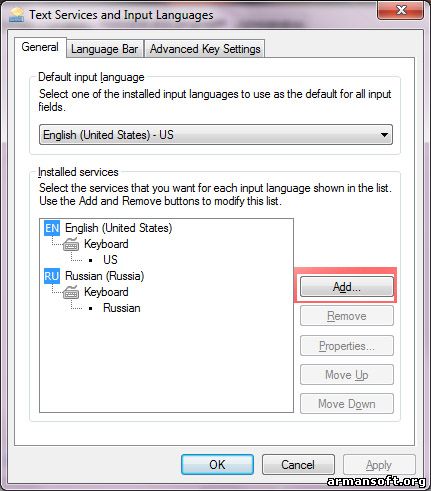Select the General tab

(x=40, y=47)
